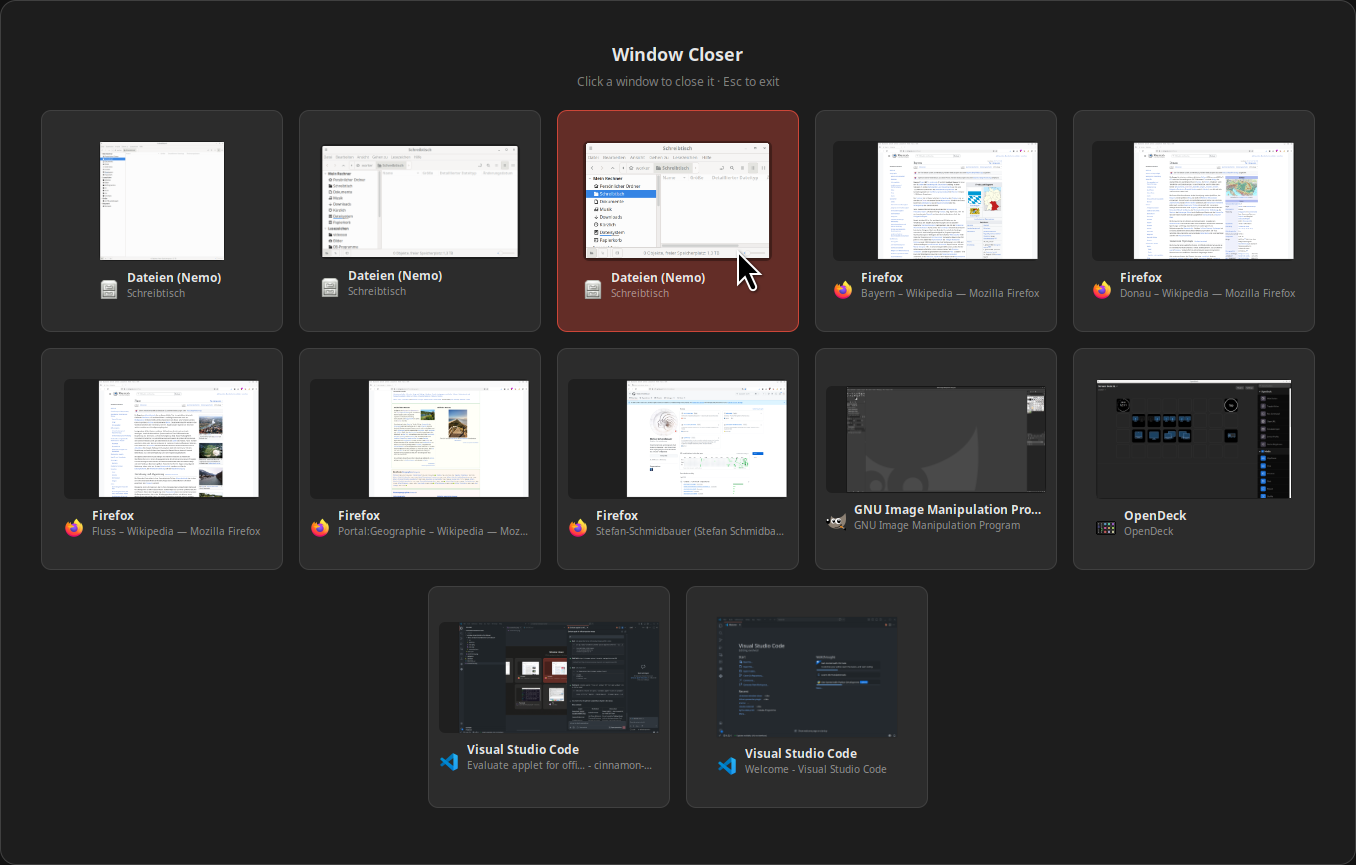Viewport: 1356px width, 865px height.
Task: Click the GNU Image Manipulation Program preview
Action: coord(935,439)
